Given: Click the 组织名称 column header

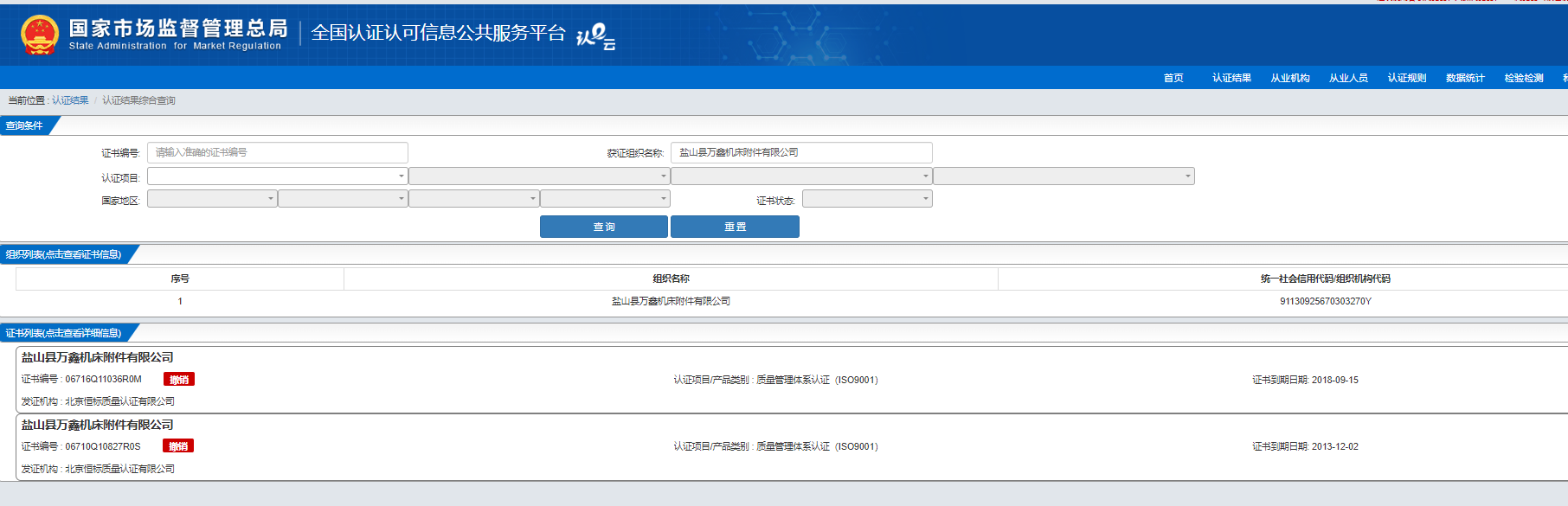Looking at the screenshot, I should [671, 279].
